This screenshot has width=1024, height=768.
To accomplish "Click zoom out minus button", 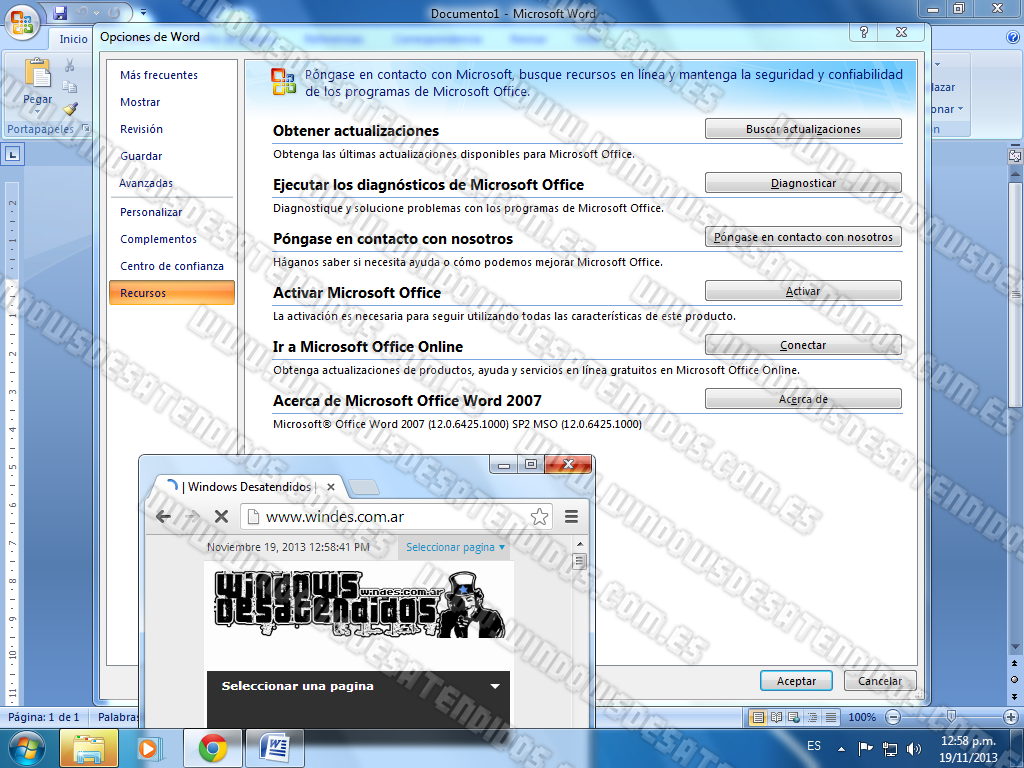I will (x=893, y=717).
